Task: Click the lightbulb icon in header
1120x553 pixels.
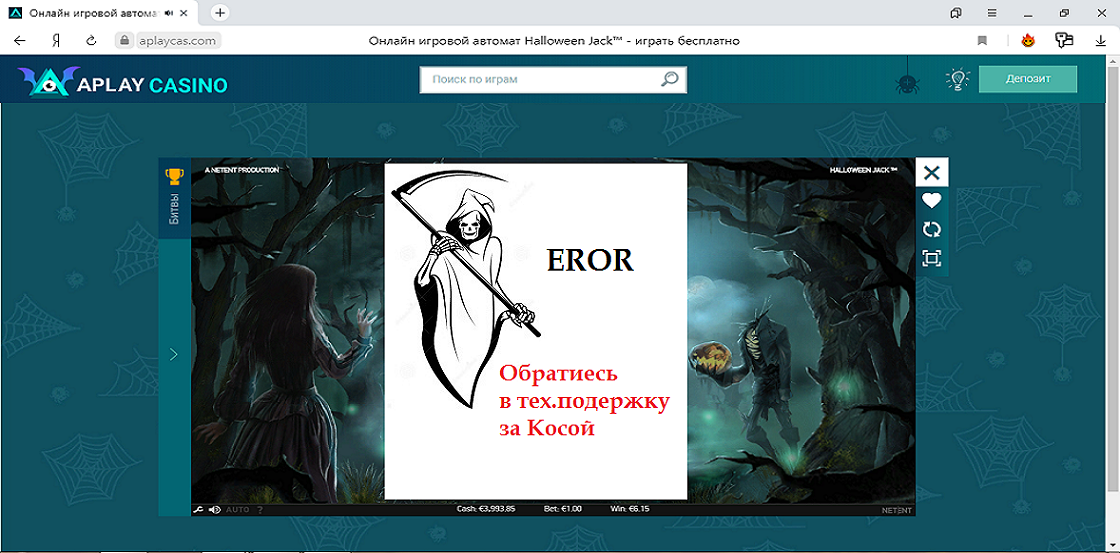Action: (958, 80)
